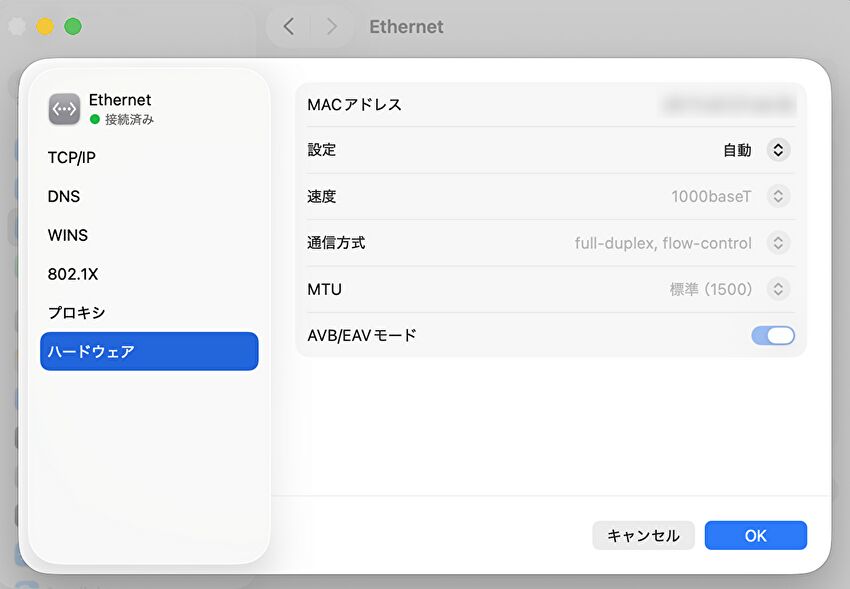Click the green zoom window button
The width and height of the screenshot is (850, 589).
pos(73,27)
